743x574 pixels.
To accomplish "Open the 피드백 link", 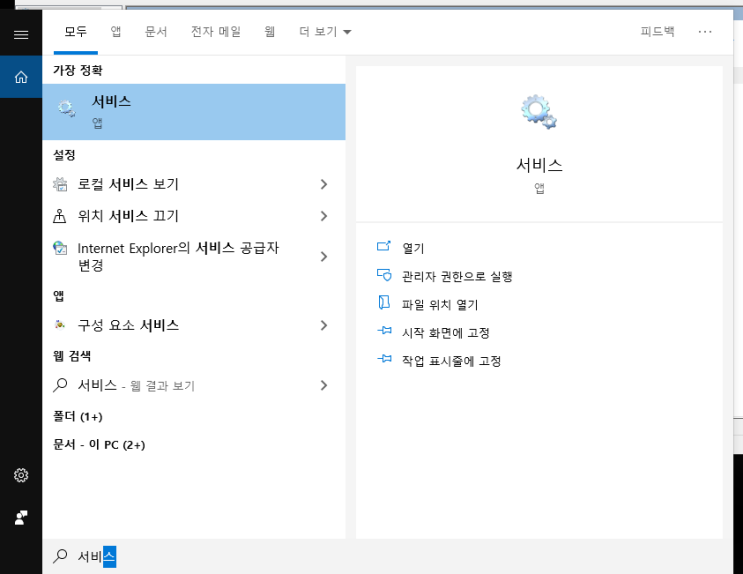I will click(x=657, y=32).
